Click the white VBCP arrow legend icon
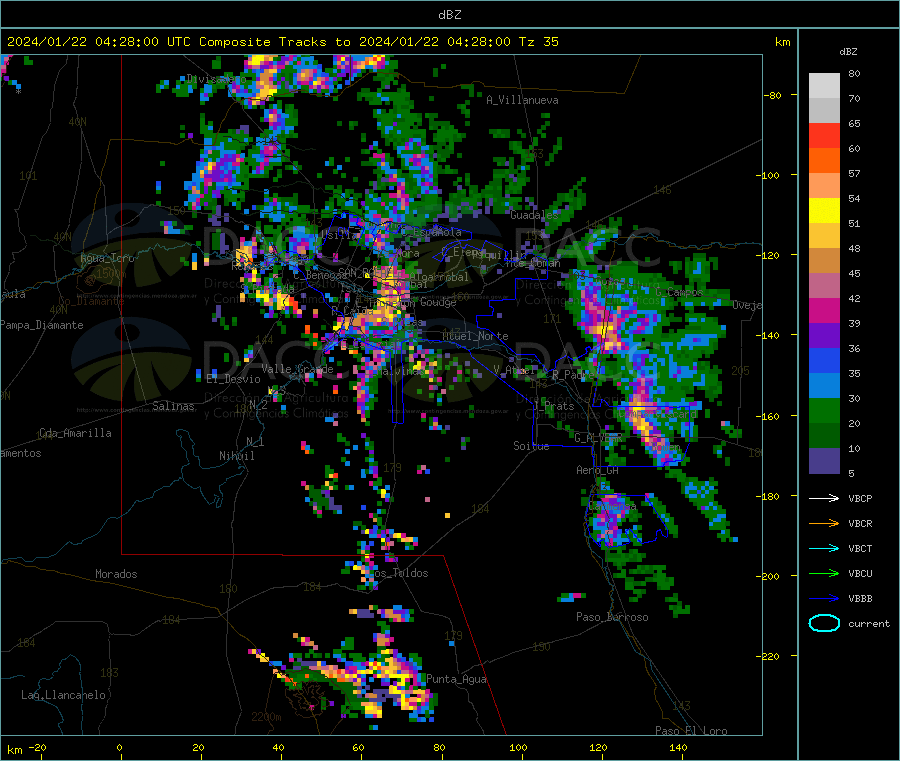900x761 pixels. (824, 498)
